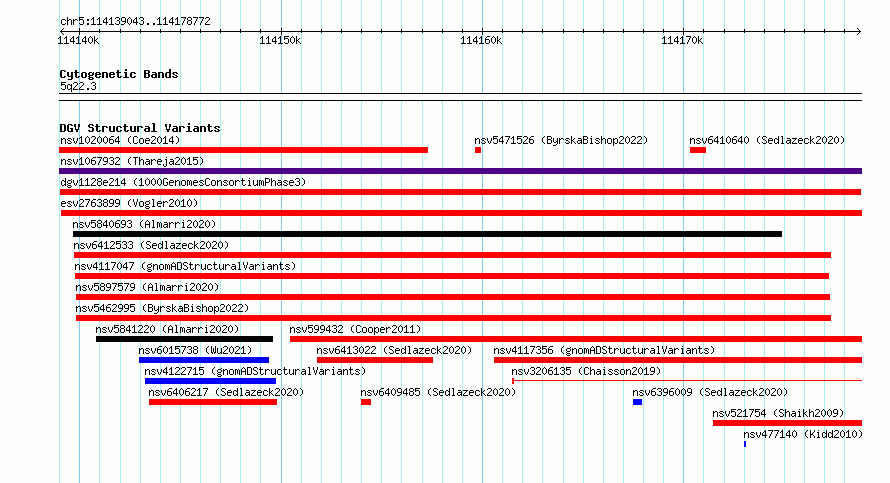This screenshot has width=890, height=483.
Task: Select the esv2763899 (Vogler2010) label
Action: point(129,203)
